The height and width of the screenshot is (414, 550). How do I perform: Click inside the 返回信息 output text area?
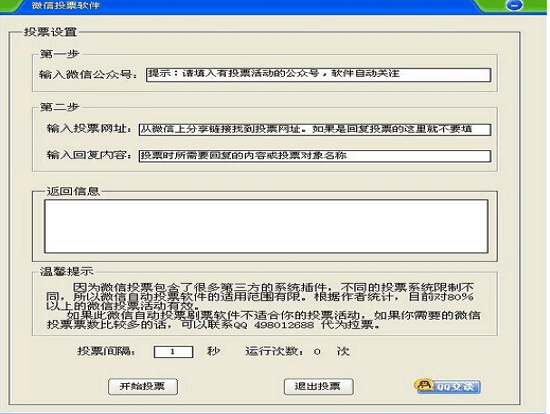point(266,226)
